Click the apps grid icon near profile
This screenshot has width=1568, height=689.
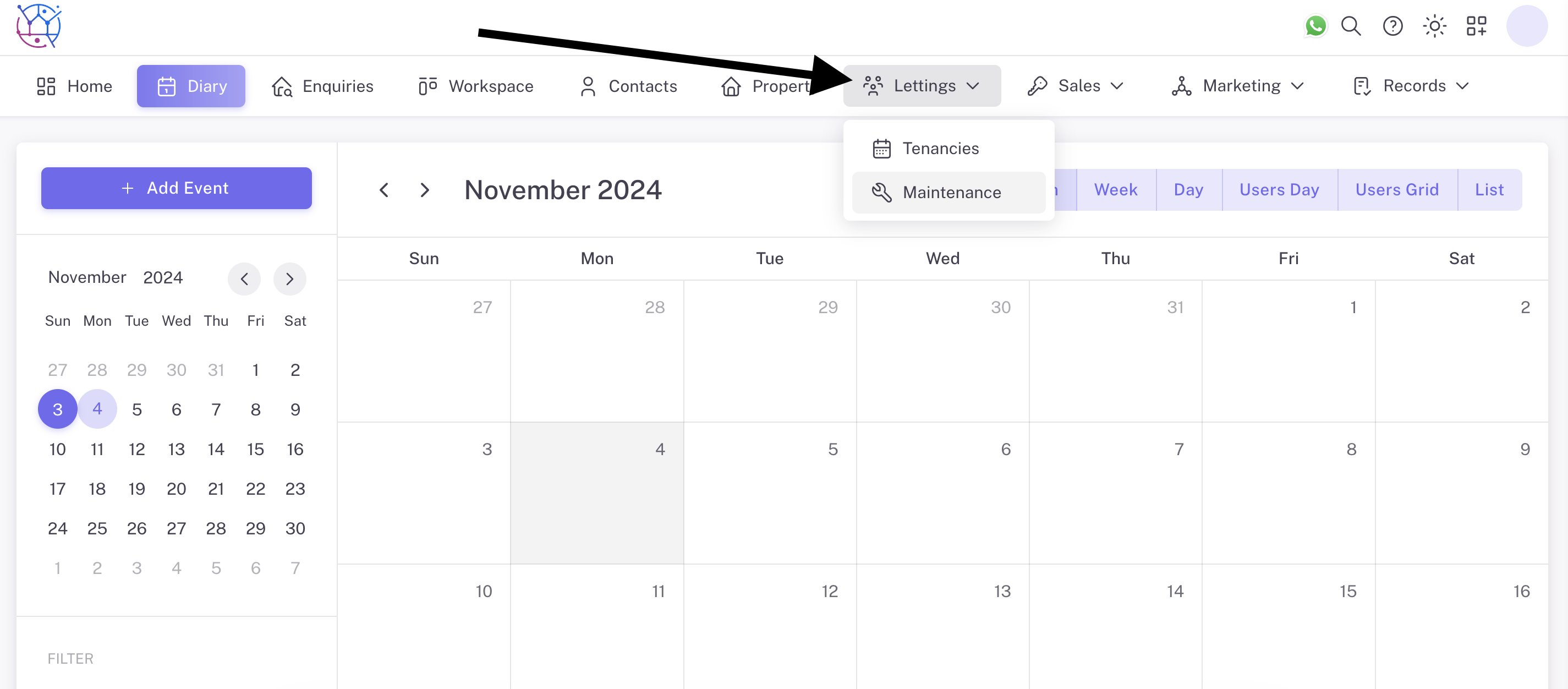coord(1476,26)
